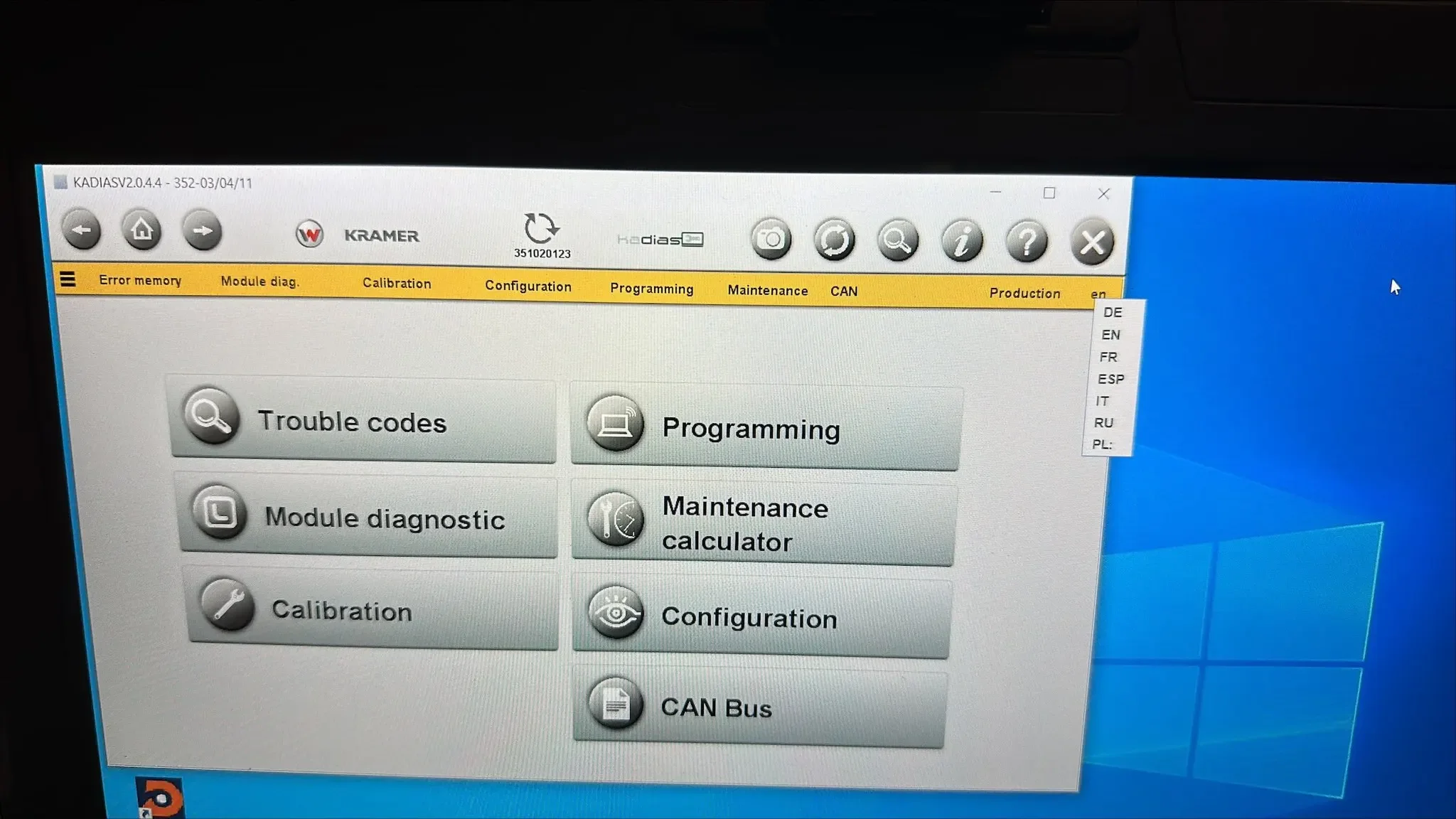Click the reconnect icon above 351020123
This screenshot has width=1456, height=819.
coord(541,228)
